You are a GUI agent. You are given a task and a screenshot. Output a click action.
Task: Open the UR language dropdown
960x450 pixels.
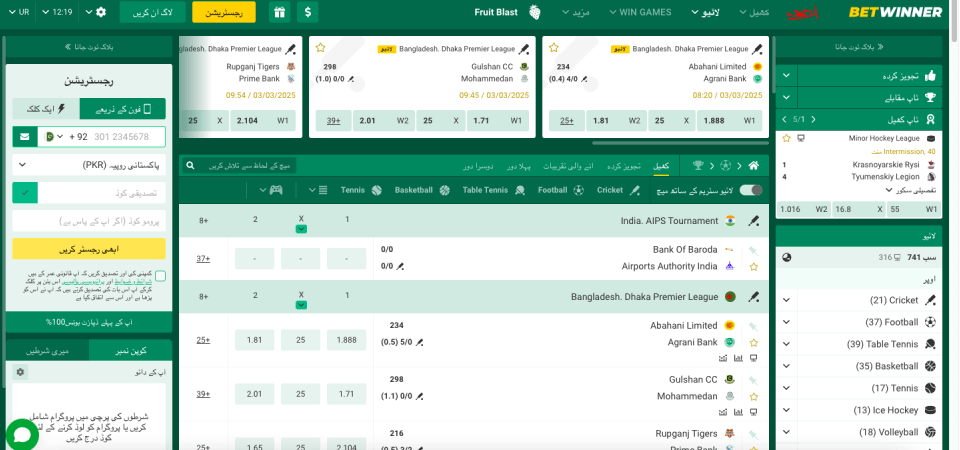17,12
